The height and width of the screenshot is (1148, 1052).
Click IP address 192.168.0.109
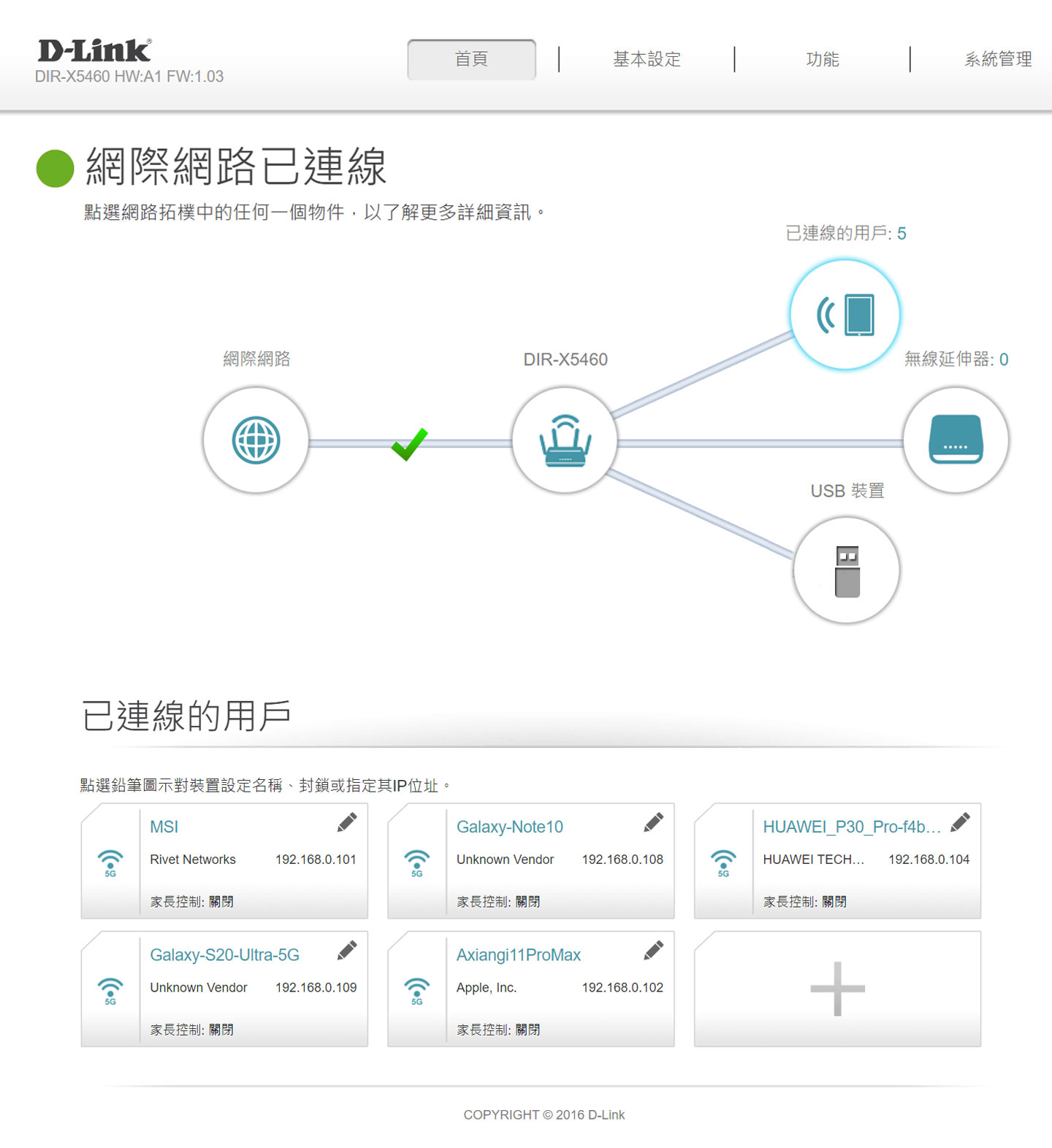[316, 987]
